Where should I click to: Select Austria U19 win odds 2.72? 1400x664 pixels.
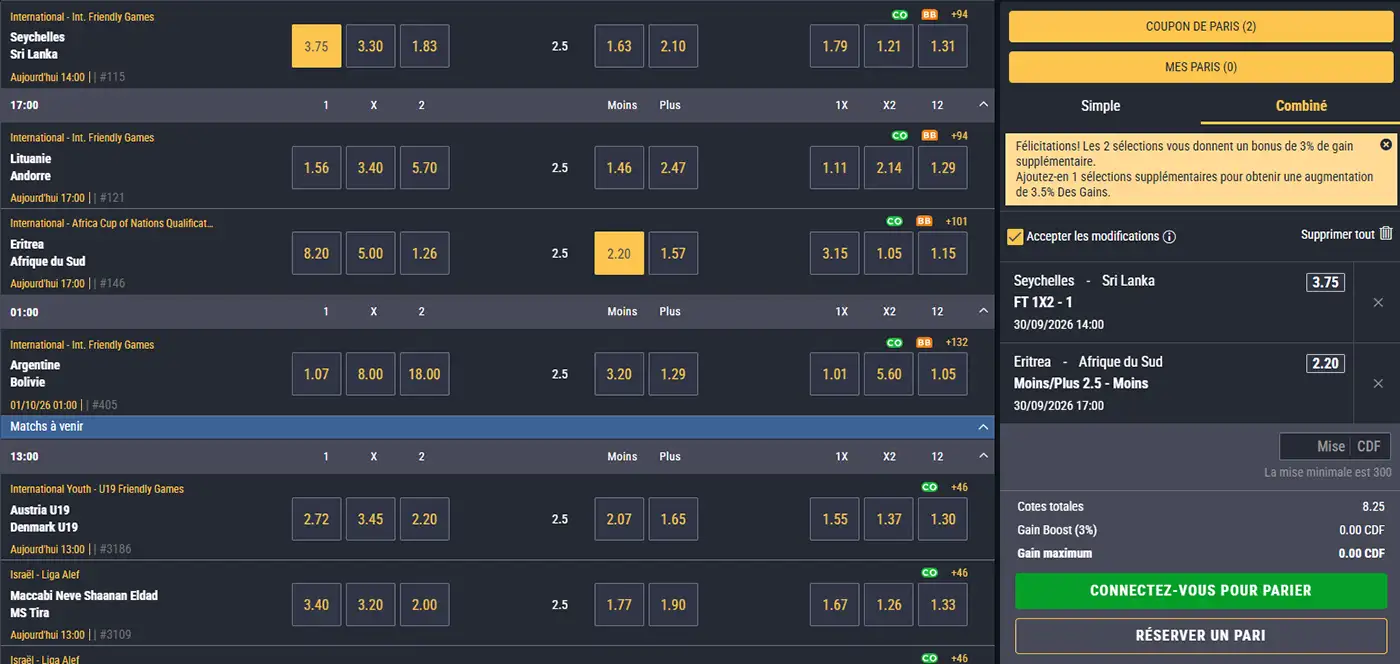point(316,519)
